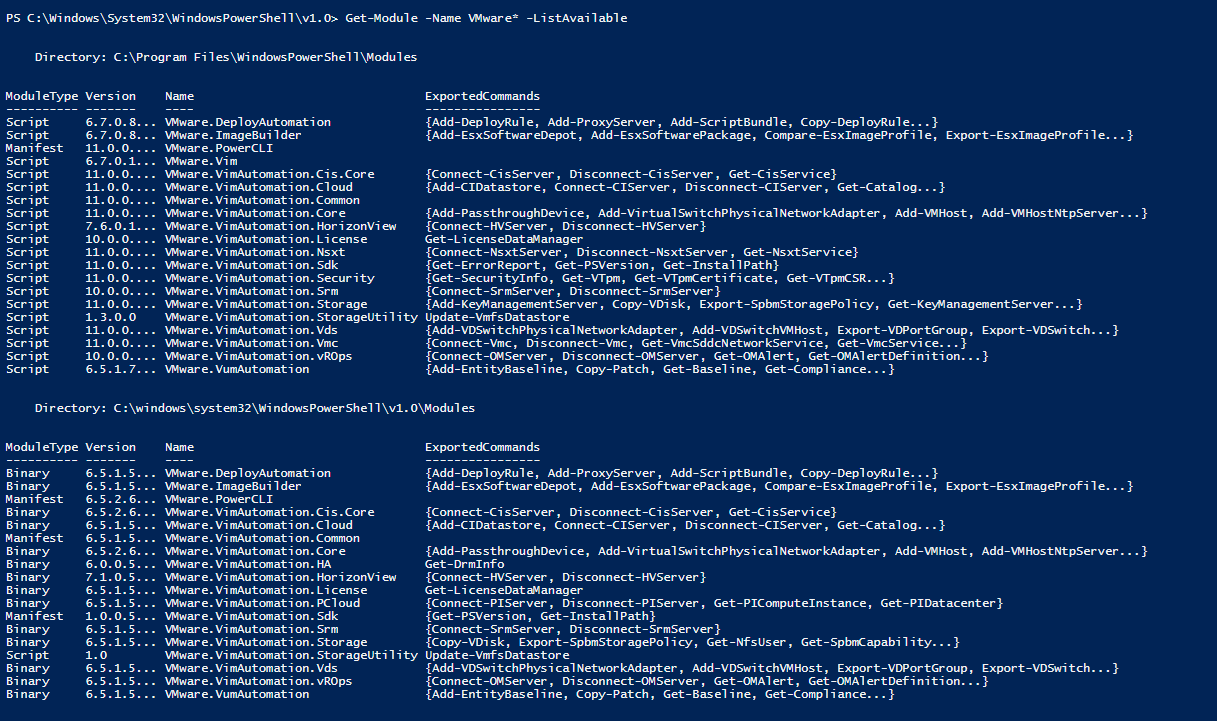Select the VMware.VimAutomation.HA module name
The width and height of the screenshot is (1217, 721).
[248, 564]
